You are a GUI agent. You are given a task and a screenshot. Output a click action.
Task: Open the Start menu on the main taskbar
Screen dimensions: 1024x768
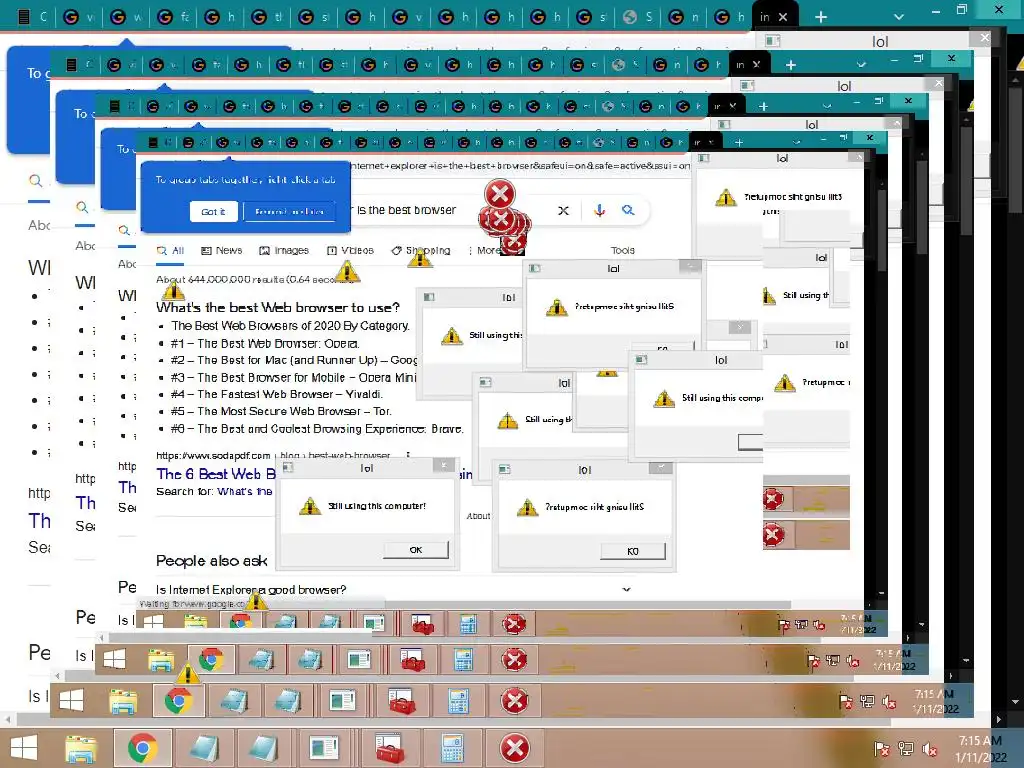(24, 748)
